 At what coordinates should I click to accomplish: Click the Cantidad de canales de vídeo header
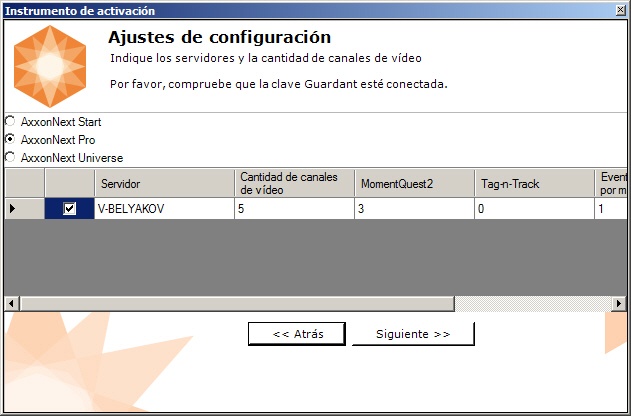pos(294,183)
